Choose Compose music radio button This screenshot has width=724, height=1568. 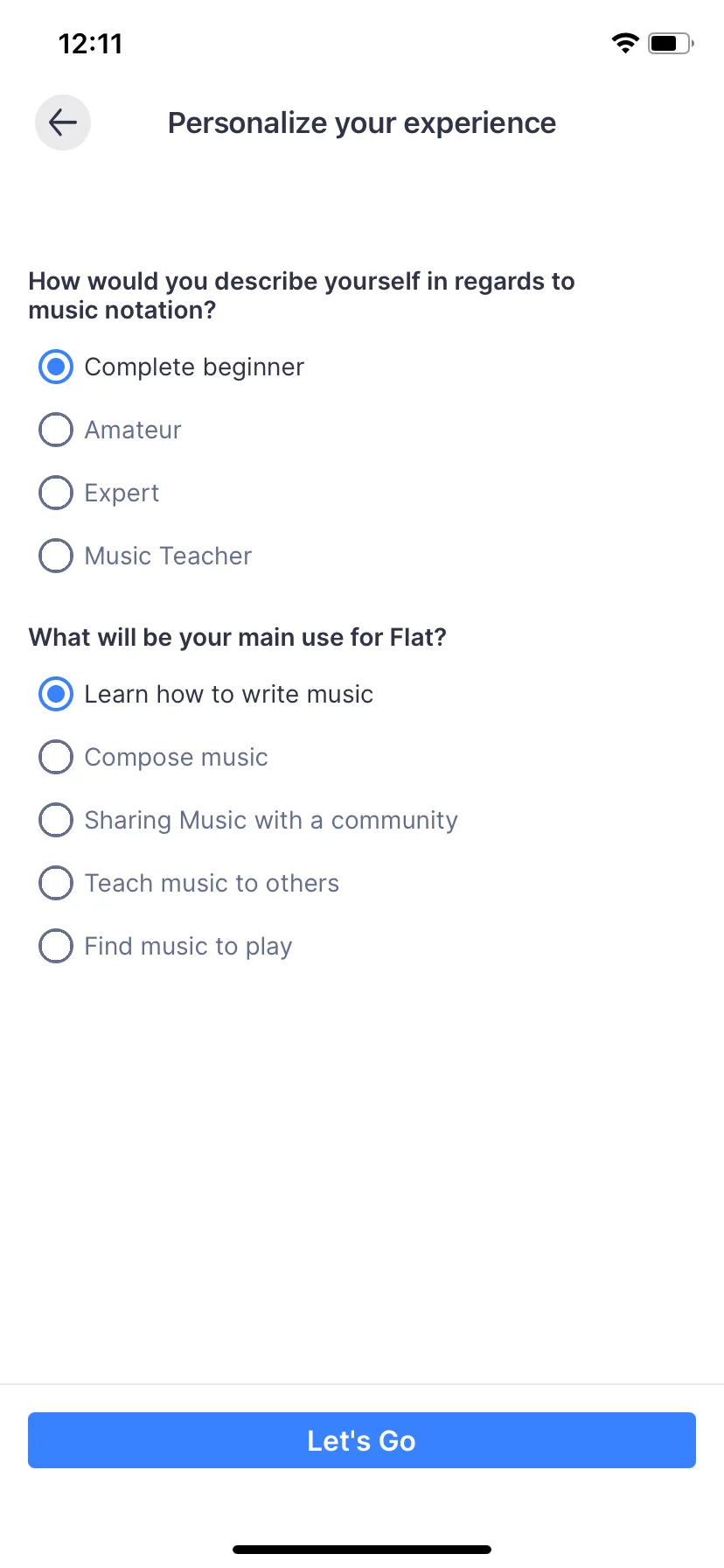pyautogui.click(x=56, y=757)
